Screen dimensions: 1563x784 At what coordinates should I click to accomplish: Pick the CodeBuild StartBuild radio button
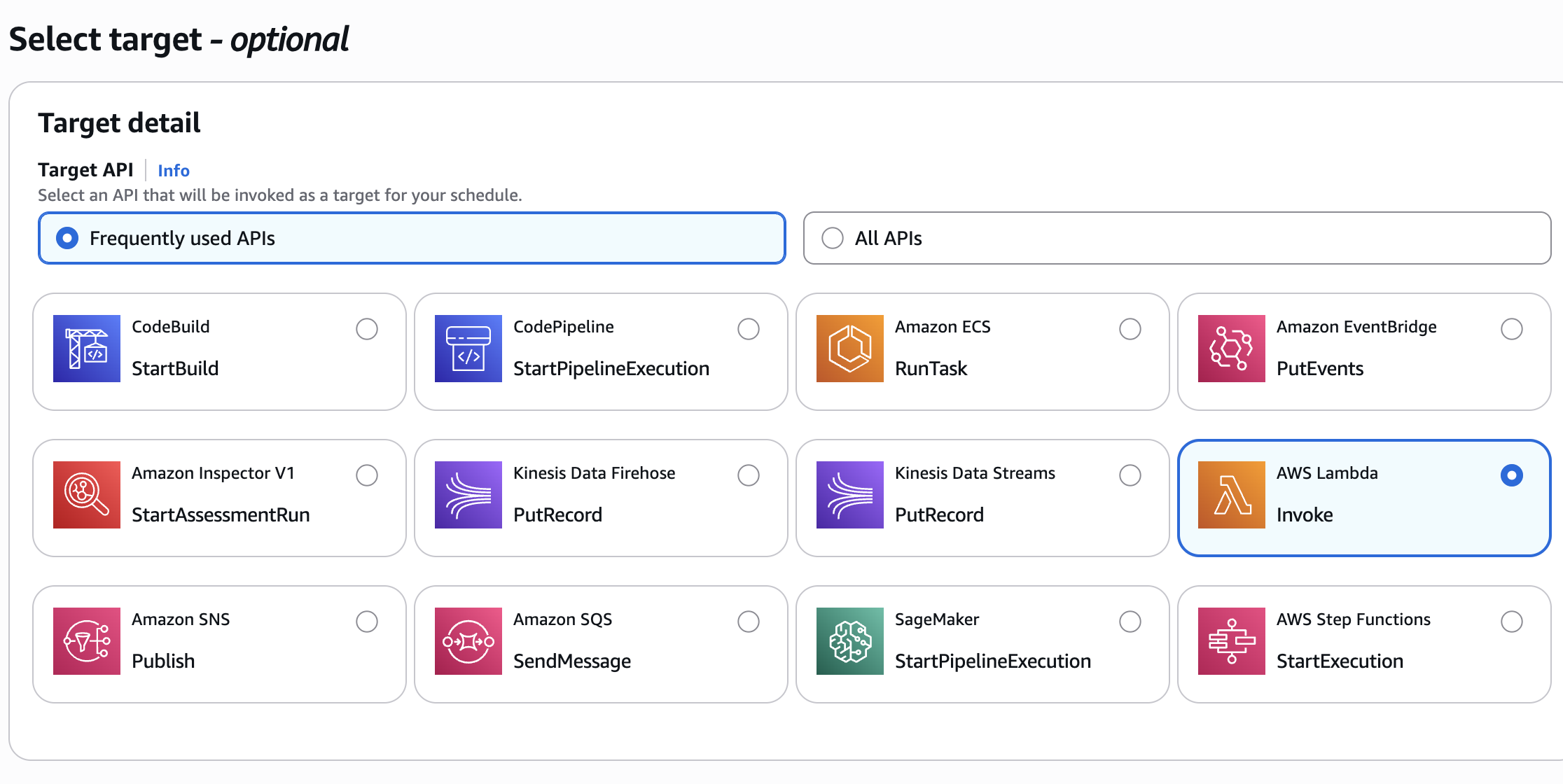367,329
